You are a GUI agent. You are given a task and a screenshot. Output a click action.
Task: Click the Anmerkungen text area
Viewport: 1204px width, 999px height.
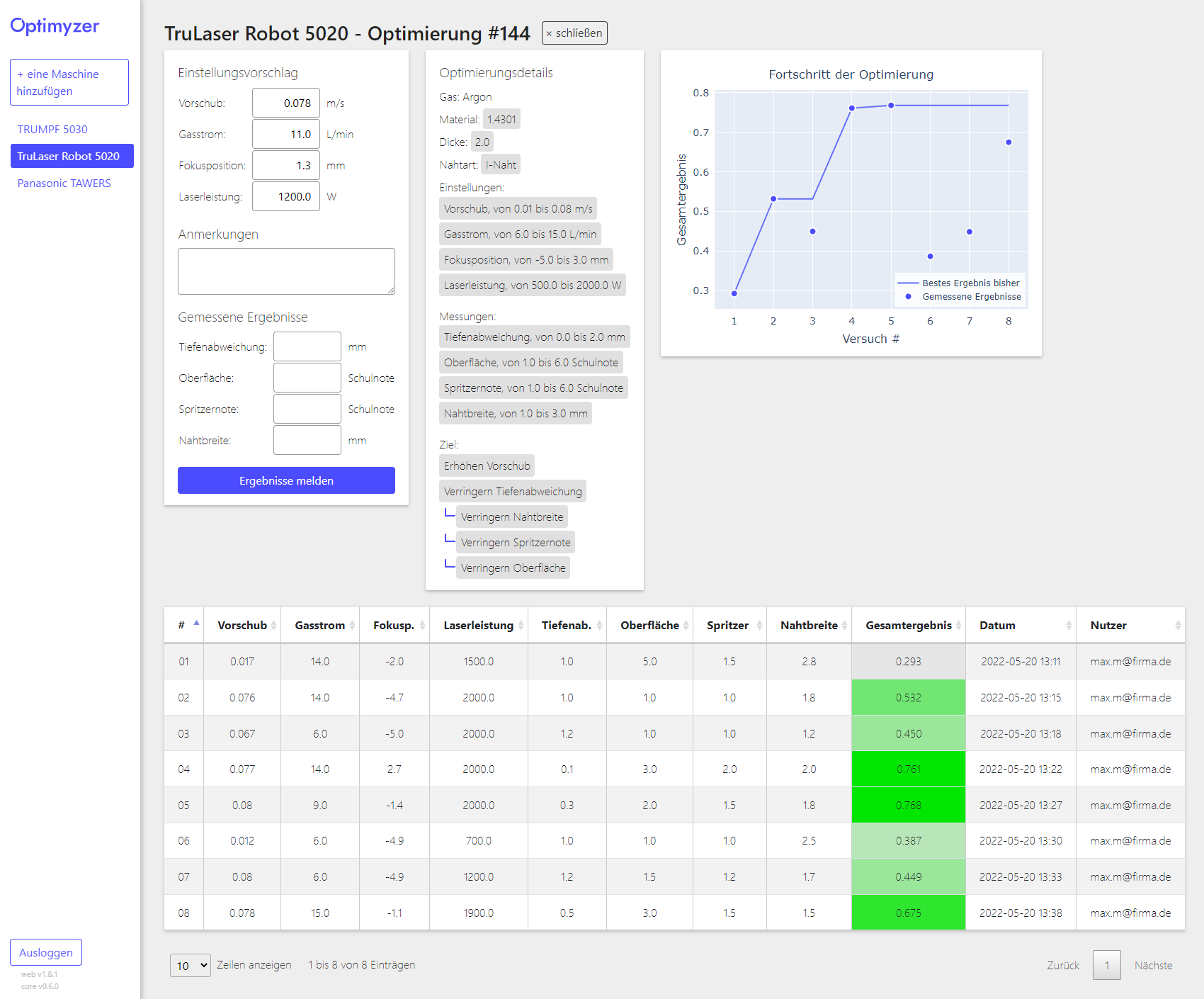click(286, 271)
